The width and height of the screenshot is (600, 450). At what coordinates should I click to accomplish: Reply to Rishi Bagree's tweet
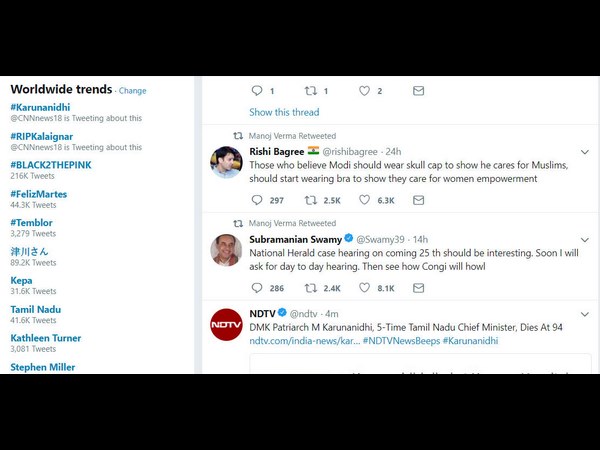[257, 200]
